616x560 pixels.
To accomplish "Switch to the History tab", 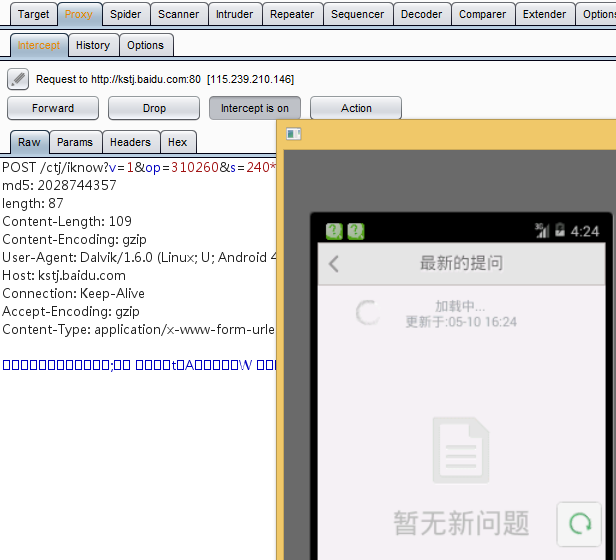I will [x=93, y=45].
